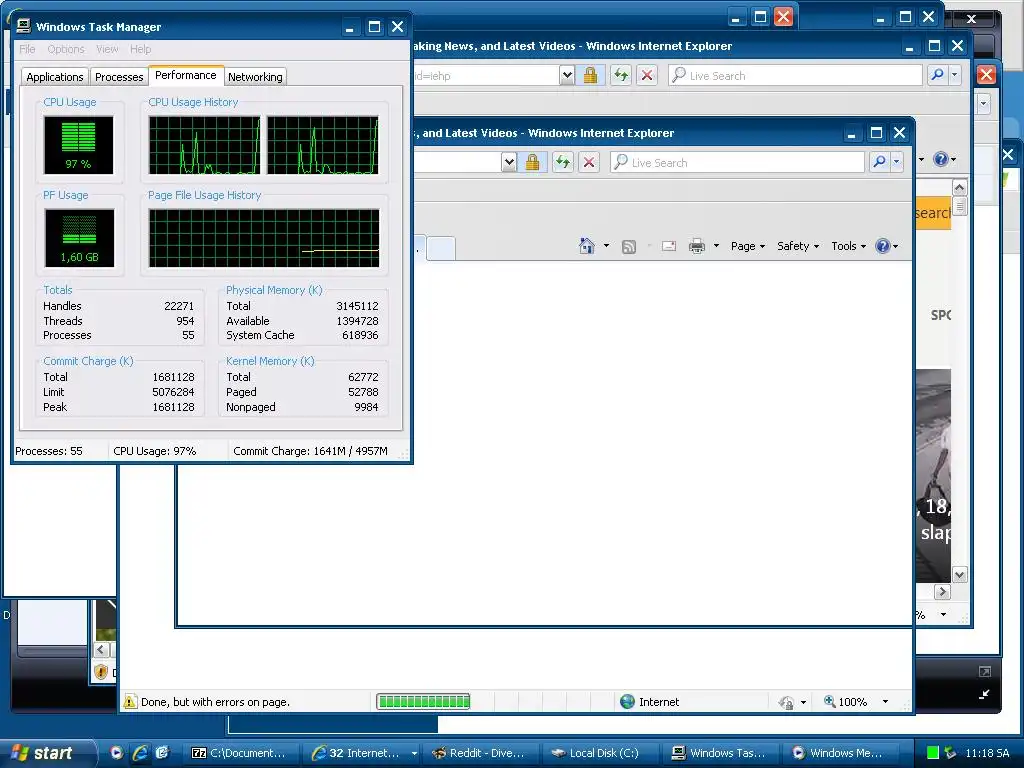The height and width of the screenshot is (768, 1024).
Task: Switch to the Reddit taskbar button
Action: pyautogui.click(x=479, y=753)
